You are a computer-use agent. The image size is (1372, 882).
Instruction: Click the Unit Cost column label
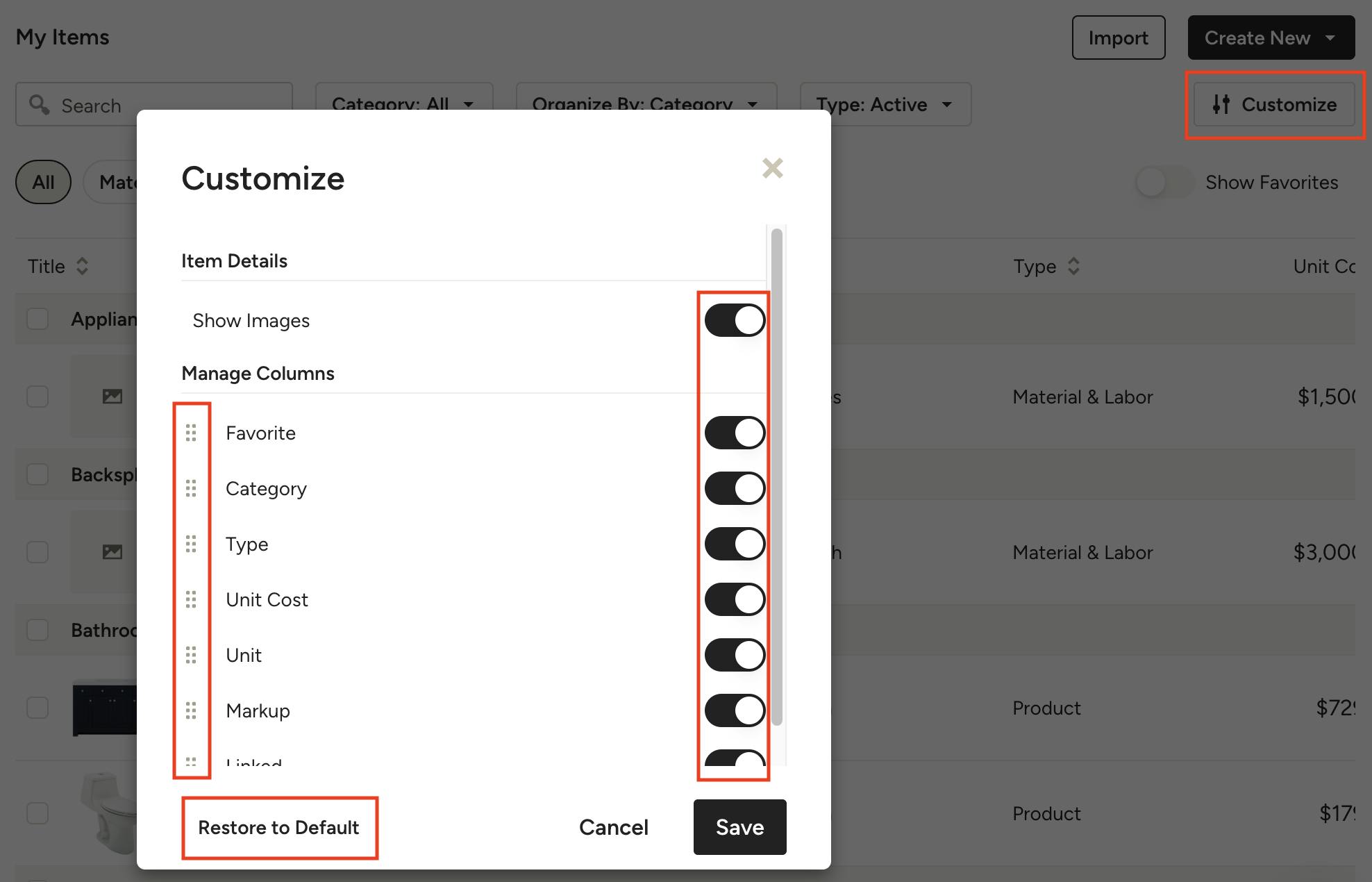267,599
